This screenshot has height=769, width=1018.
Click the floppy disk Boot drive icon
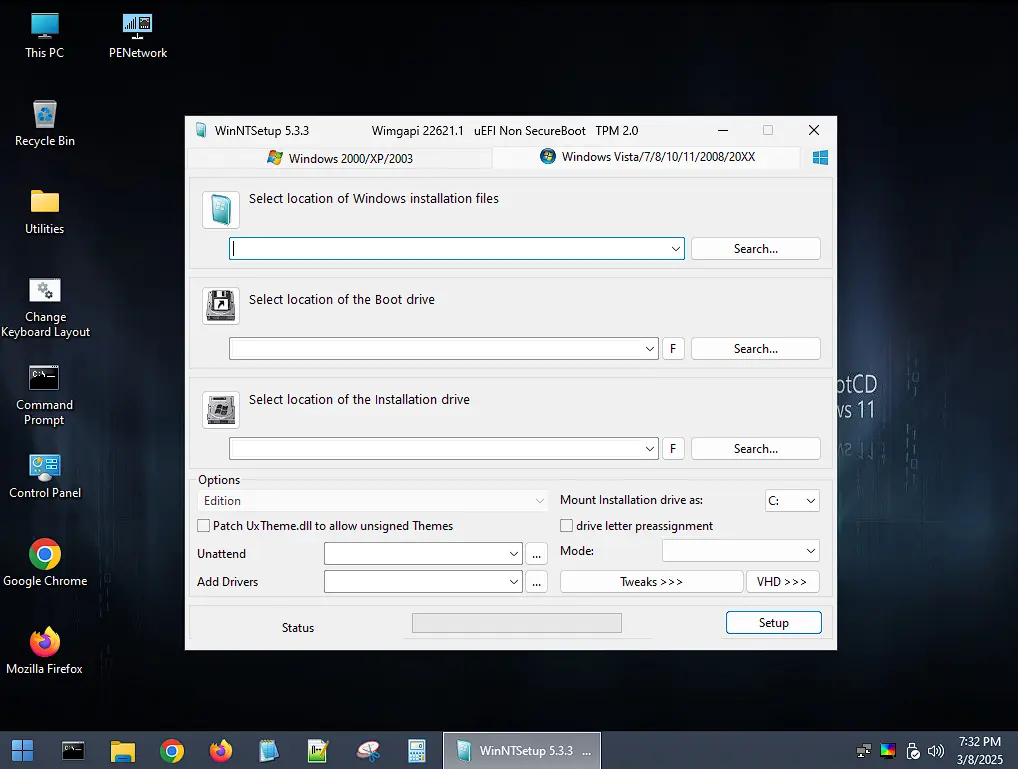click(220, 307)
